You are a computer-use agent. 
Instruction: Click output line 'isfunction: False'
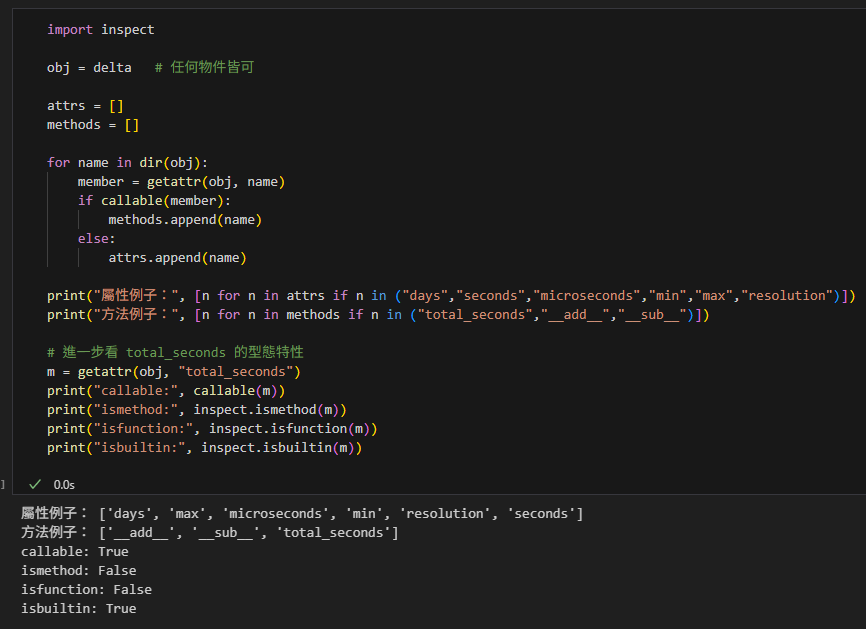point(86,590)
